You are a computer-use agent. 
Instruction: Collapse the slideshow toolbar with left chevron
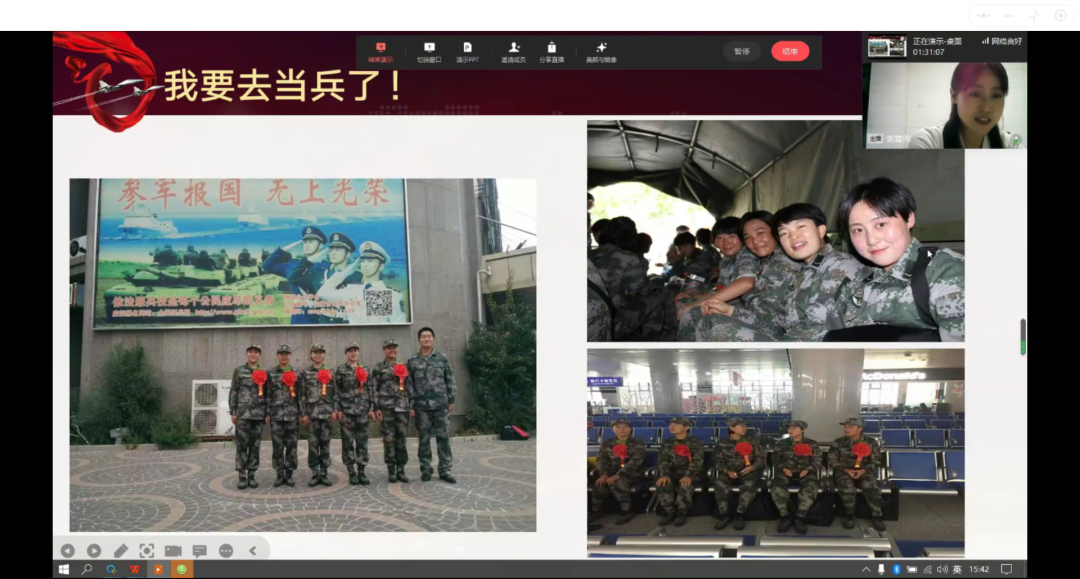252,550
